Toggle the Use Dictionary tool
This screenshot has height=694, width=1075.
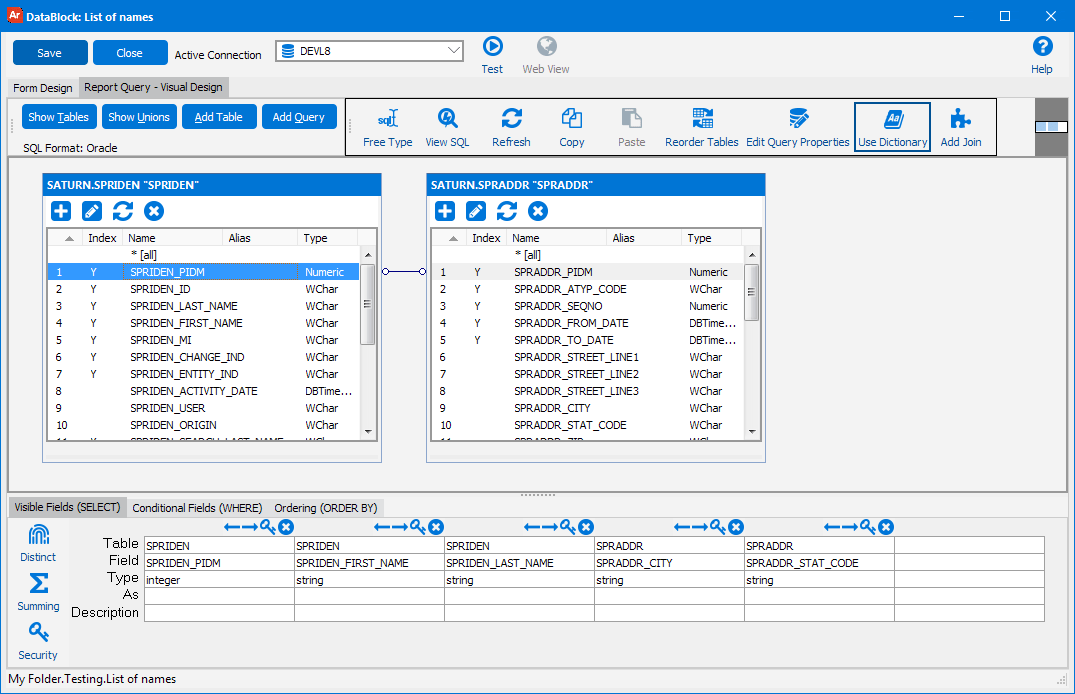point(893,127)
